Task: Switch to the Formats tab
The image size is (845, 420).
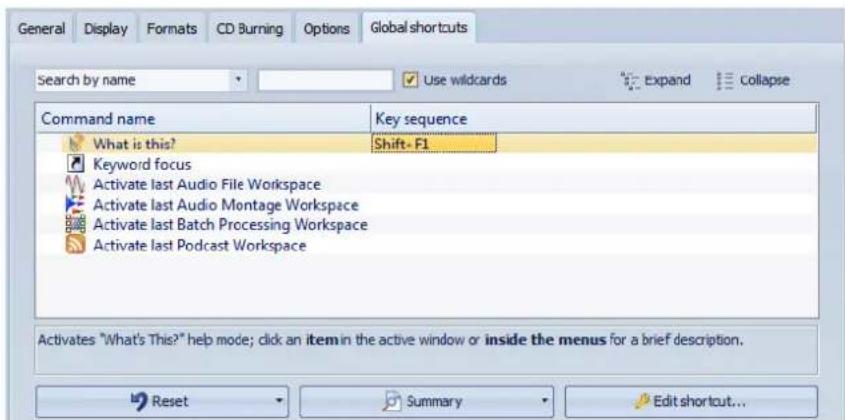Action: [x=172, y=29]
